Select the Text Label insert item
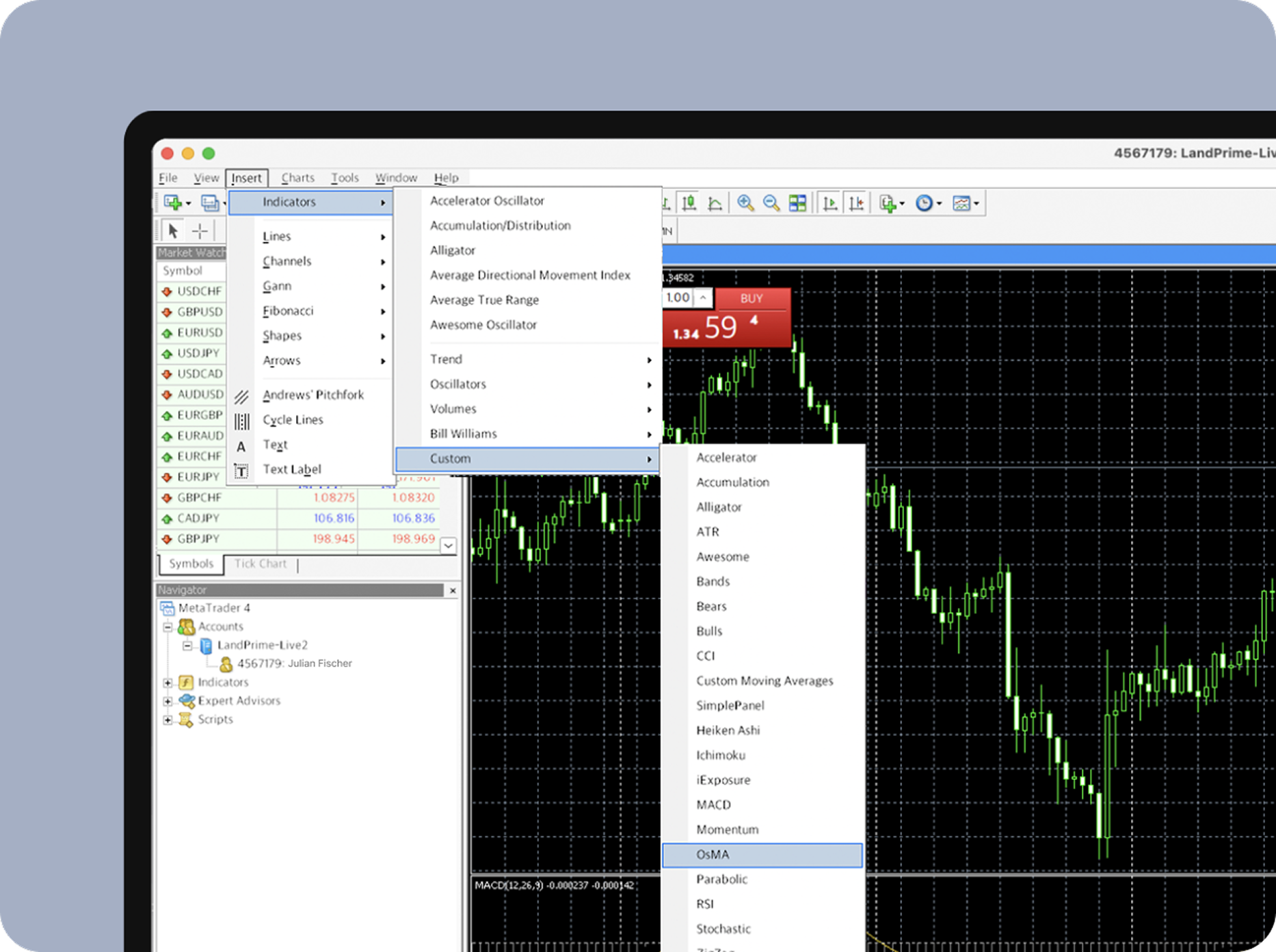The width and height of the screenshot is (1276, 952). coord(292,469)
